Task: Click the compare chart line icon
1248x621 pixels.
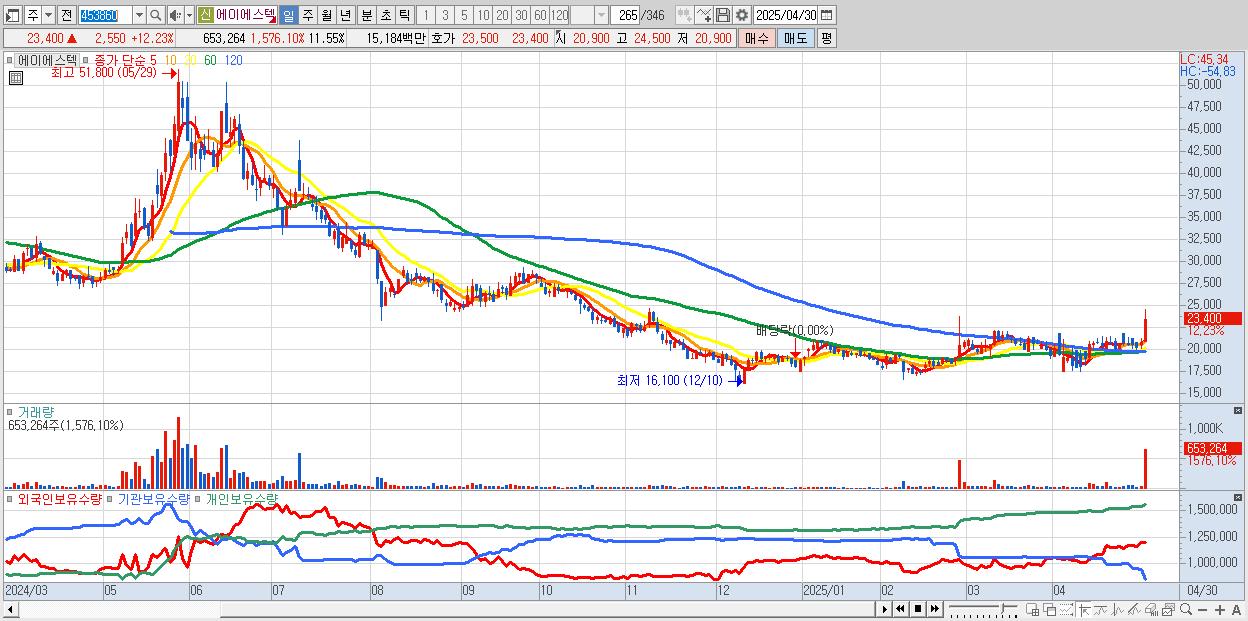Action: (x=704, y=15)
